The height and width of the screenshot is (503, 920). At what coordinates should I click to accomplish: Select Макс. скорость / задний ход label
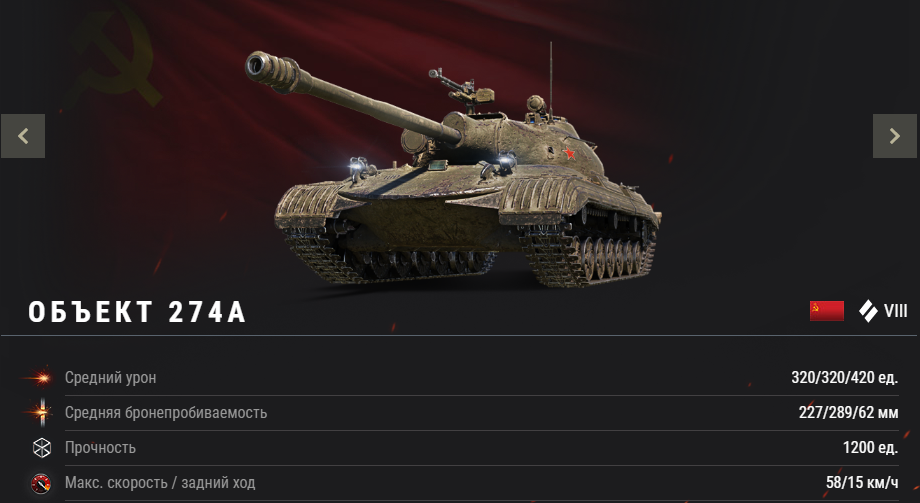tap(160, 483)
